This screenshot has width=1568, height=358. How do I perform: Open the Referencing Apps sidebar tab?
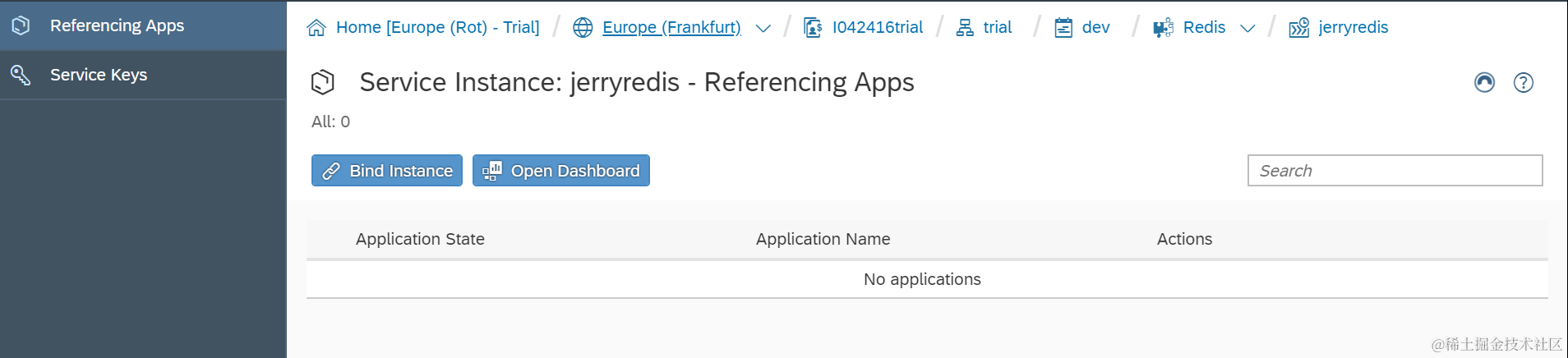[x=117, y=25]
